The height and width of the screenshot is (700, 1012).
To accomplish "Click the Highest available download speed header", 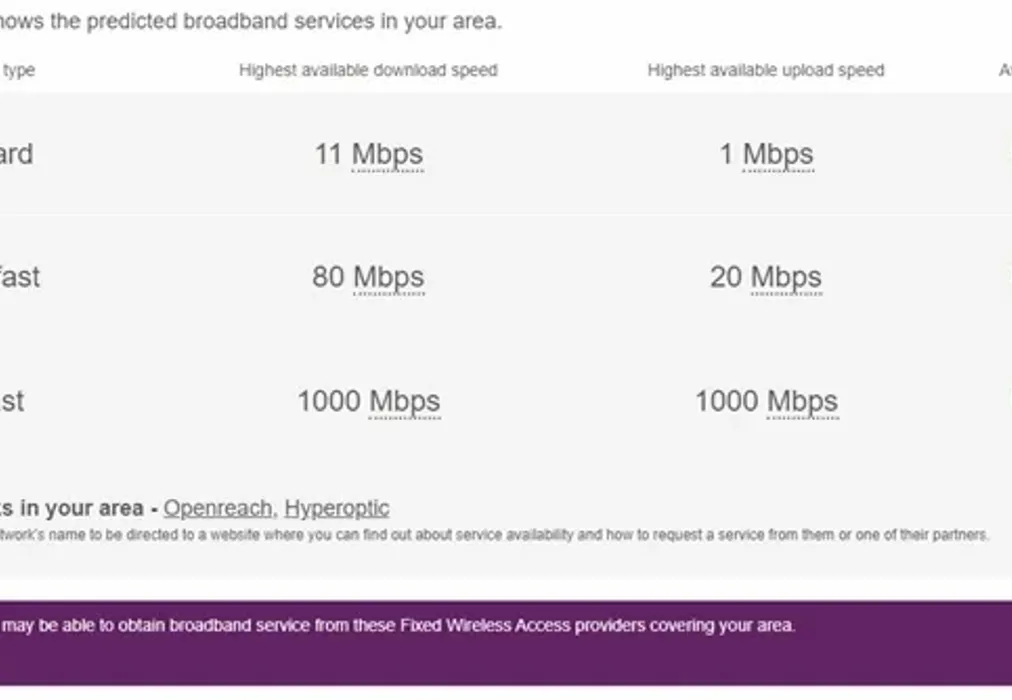I will [x=367, y=70].
